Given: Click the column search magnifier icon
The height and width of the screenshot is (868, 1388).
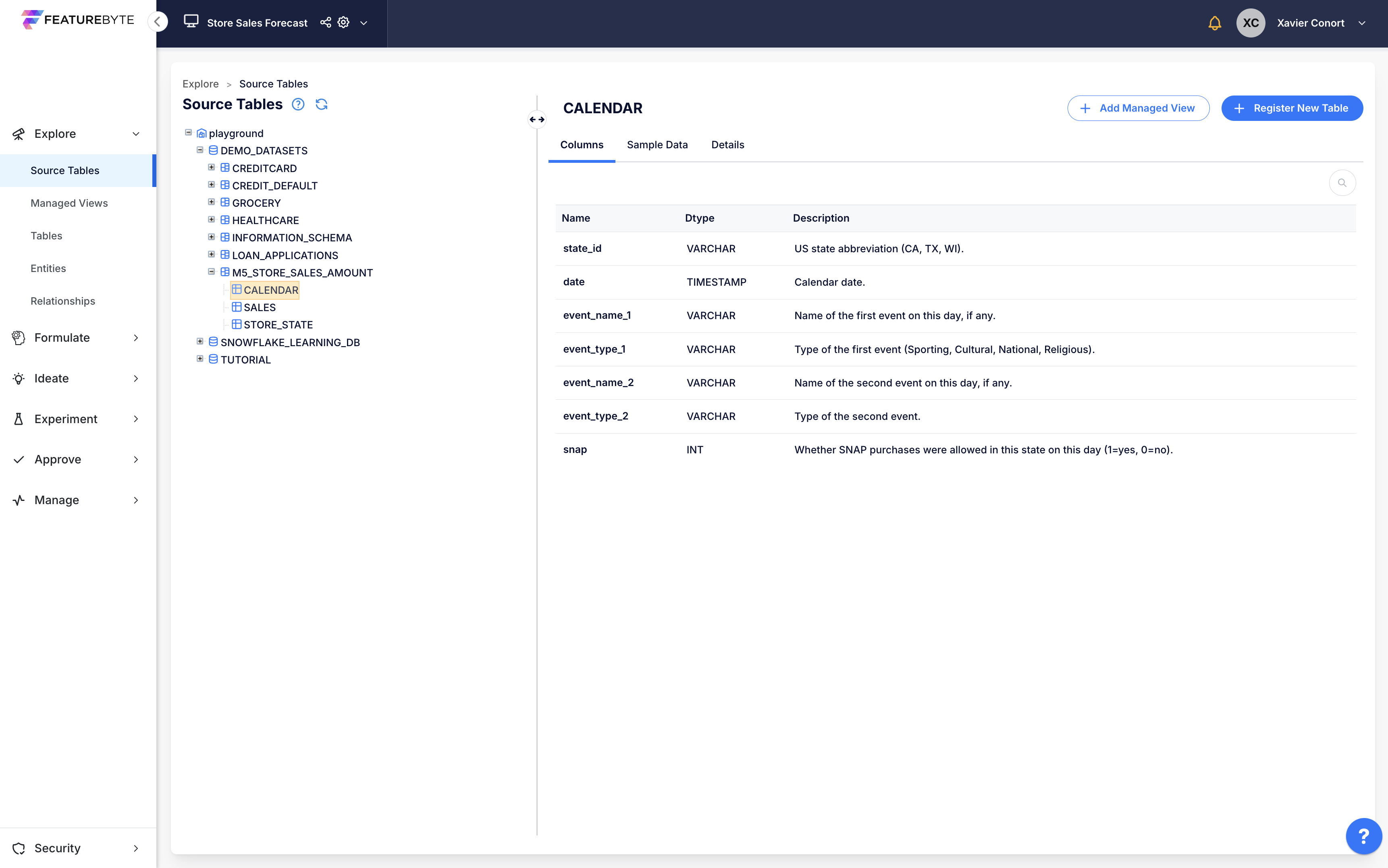Looking at the screenshot, I should (1342, 183).
